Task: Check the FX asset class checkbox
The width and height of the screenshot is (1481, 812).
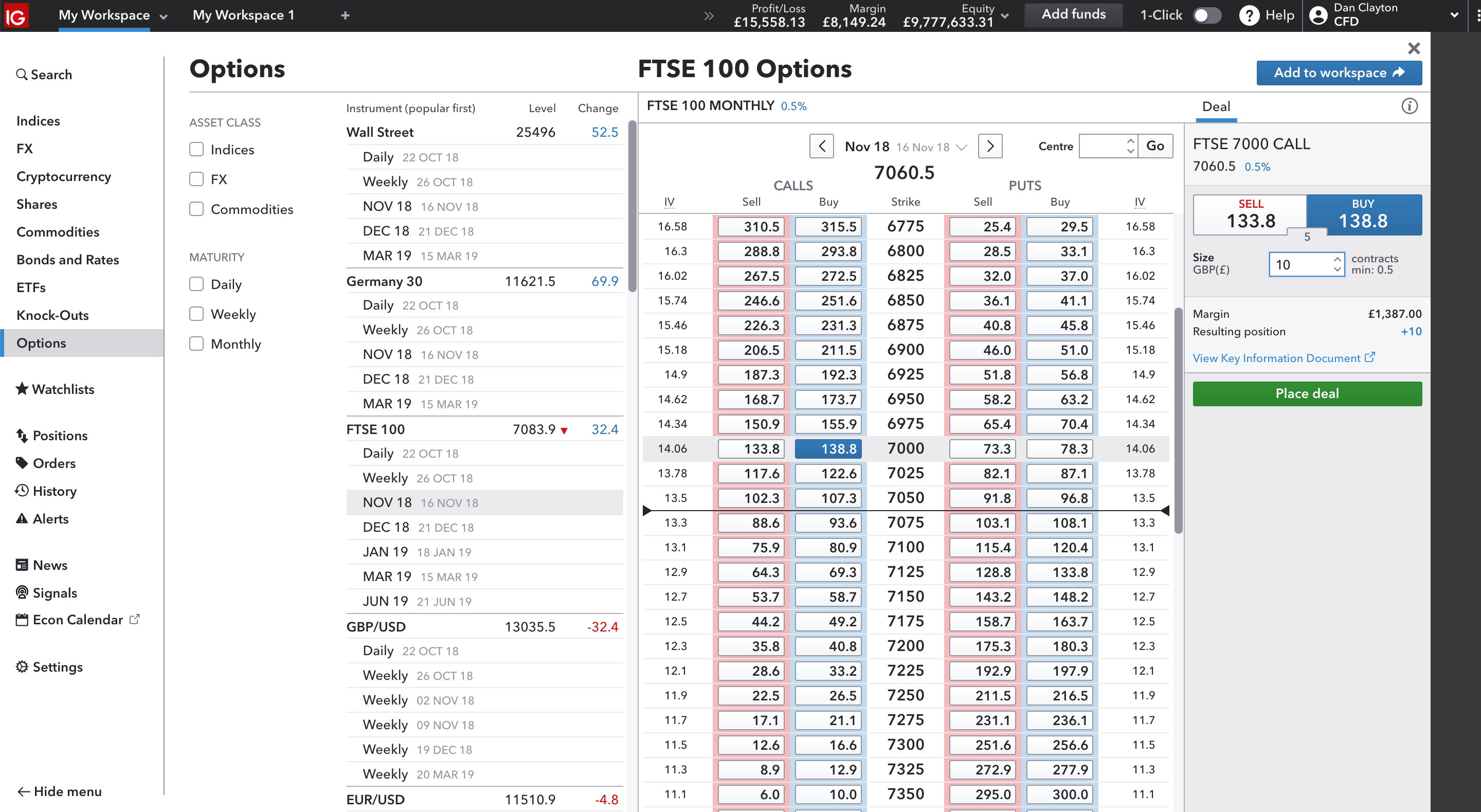Action: (x=196, y=179)
